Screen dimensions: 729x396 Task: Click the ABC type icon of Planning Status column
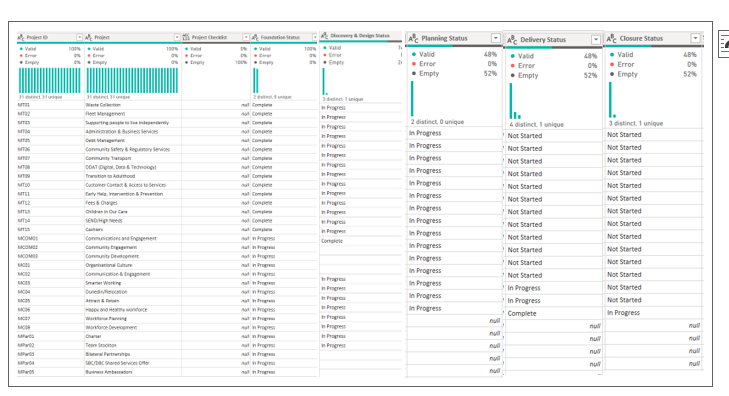(413, 38)
